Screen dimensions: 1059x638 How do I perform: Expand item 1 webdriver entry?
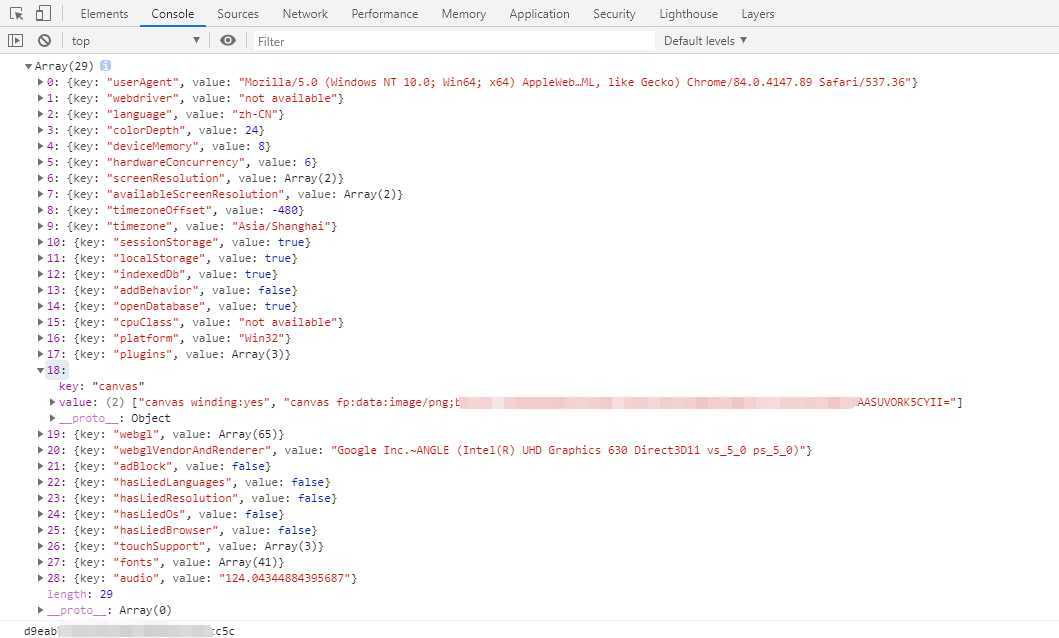click(41, 98)
